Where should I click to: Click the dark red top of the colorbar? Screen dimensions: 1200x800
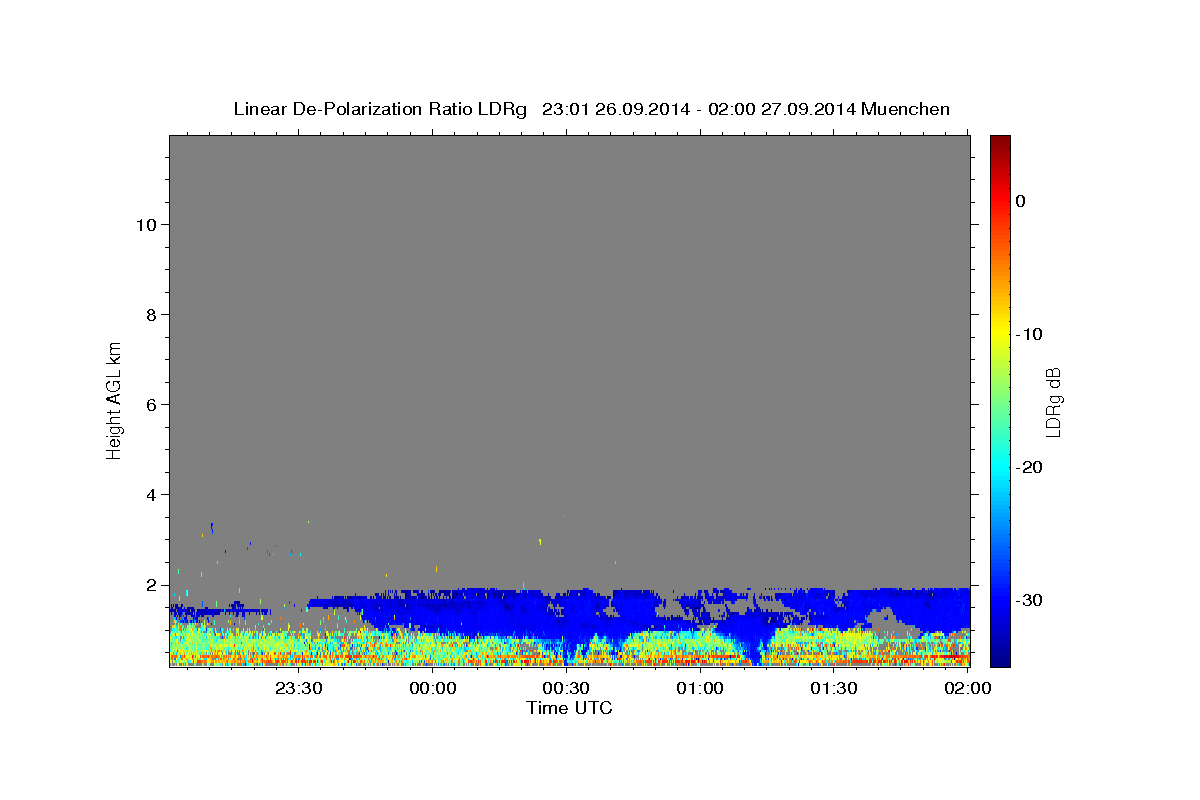(x=1000, y=145)
